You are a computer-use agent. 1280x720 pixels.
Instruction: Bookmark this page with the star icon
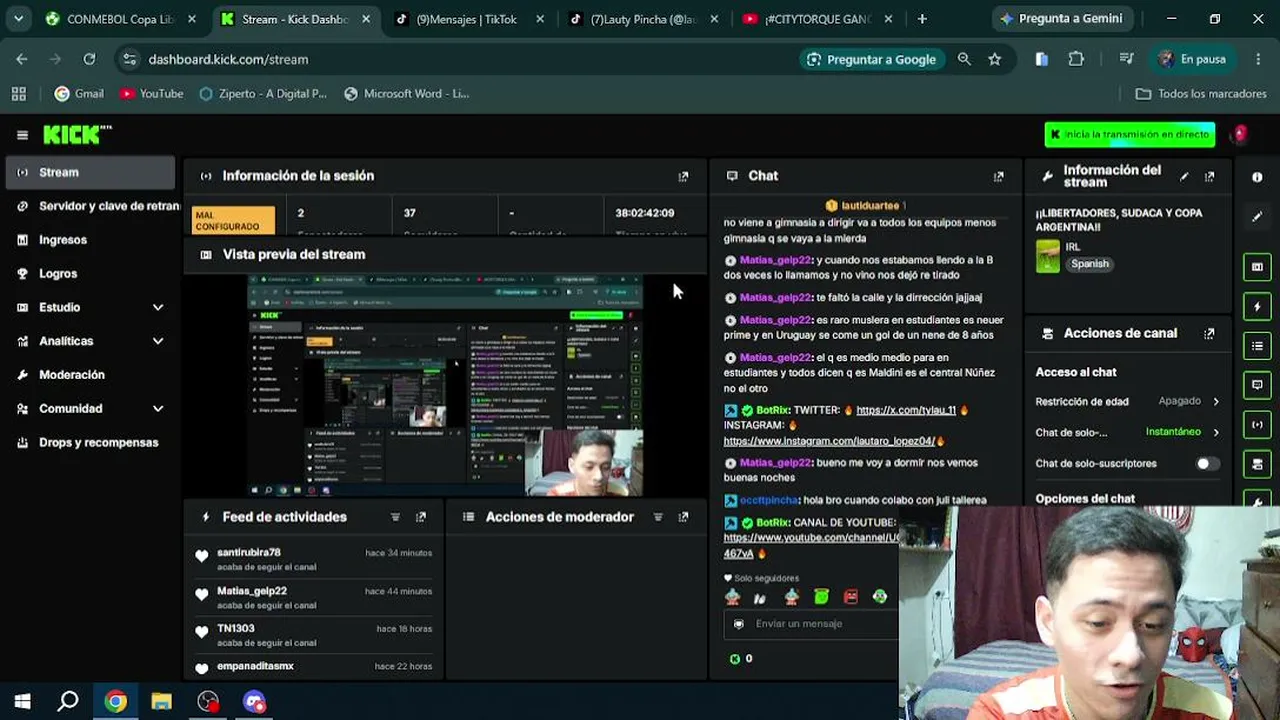994,59
